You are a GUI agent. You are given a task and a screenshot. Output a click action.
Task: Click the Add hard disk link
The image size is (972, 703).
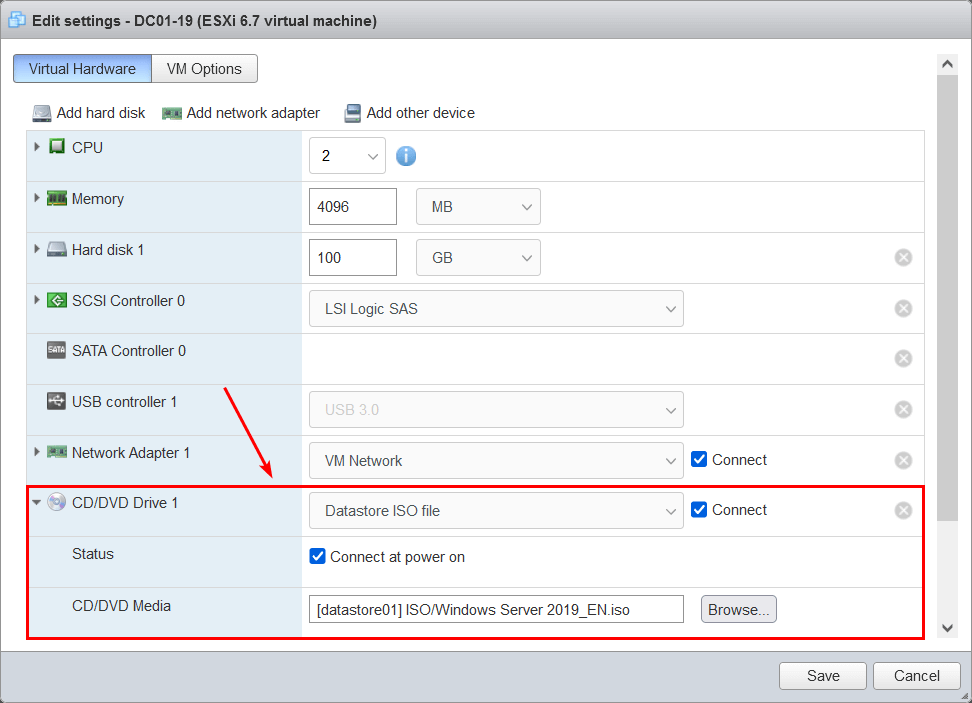point(101,113)
